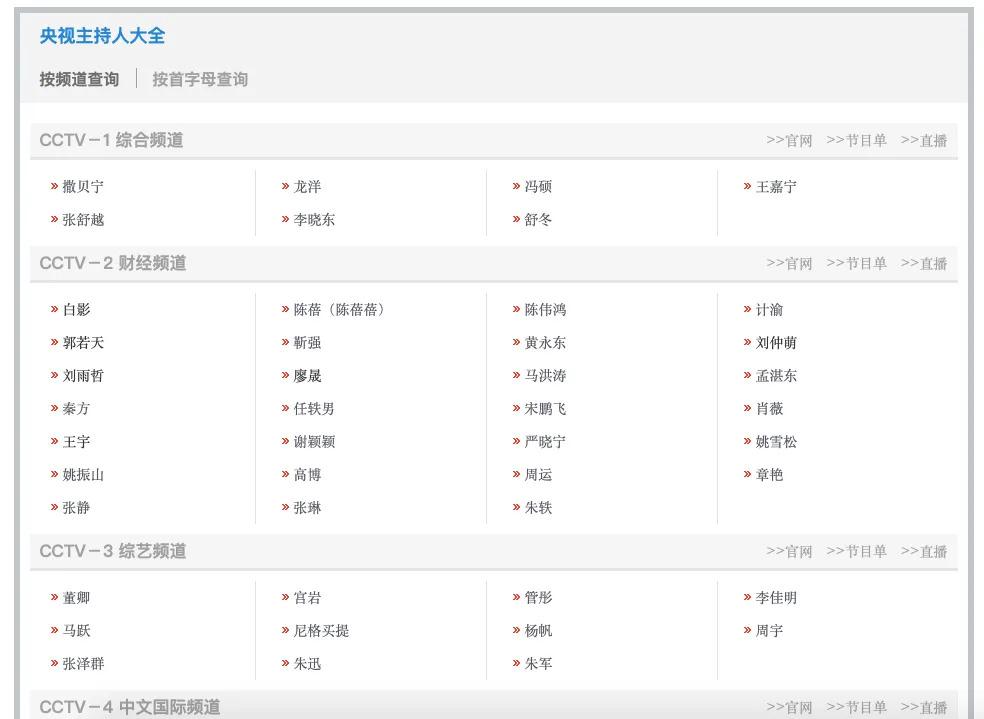Image resolution: width=984 pixels, height=719 pixels.
Task: Choose host 杨帆
Action: (538, 631)
